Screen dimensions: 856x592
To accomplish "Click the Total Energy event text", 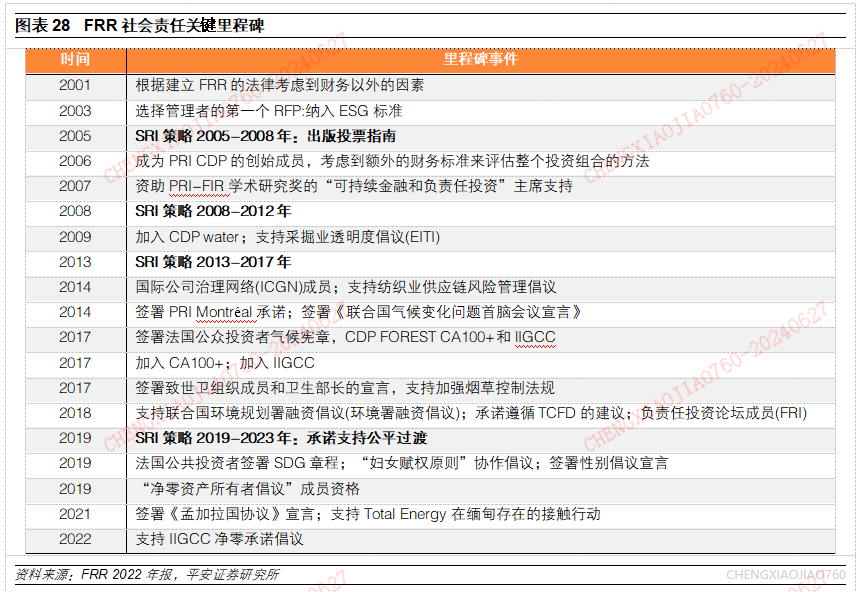I will [x=368, y=514].
